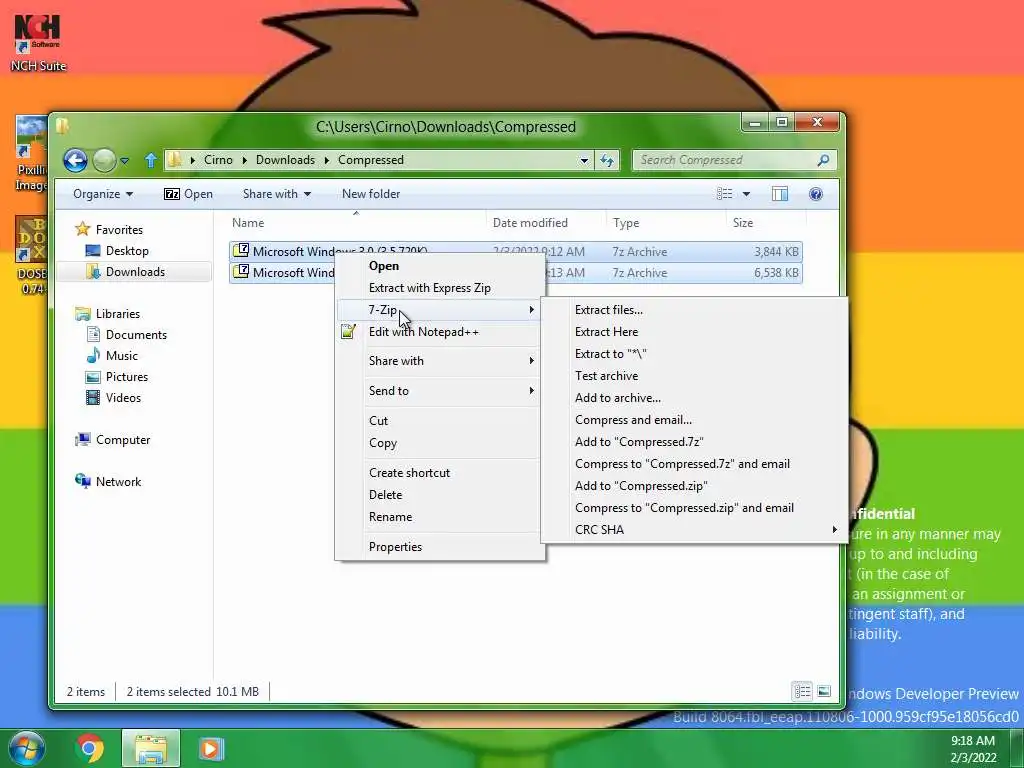Expand the CRC SHA submenu
Screen dimensions: 1024x768
click(694, 530)
